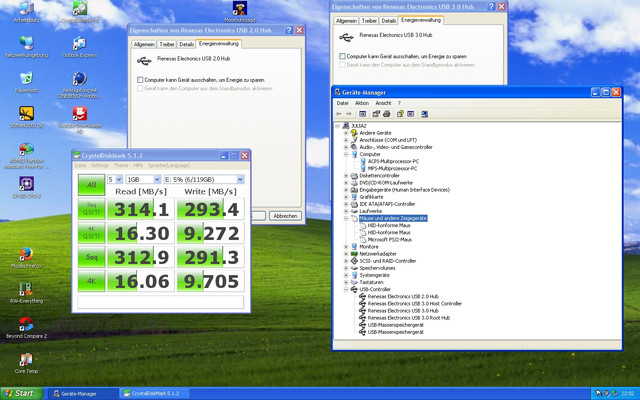Screen dimensions: 640x400
Task: Open the Aktion menu in Geräte-Manager
Action: pyautogui.click(x=362, y=103)
